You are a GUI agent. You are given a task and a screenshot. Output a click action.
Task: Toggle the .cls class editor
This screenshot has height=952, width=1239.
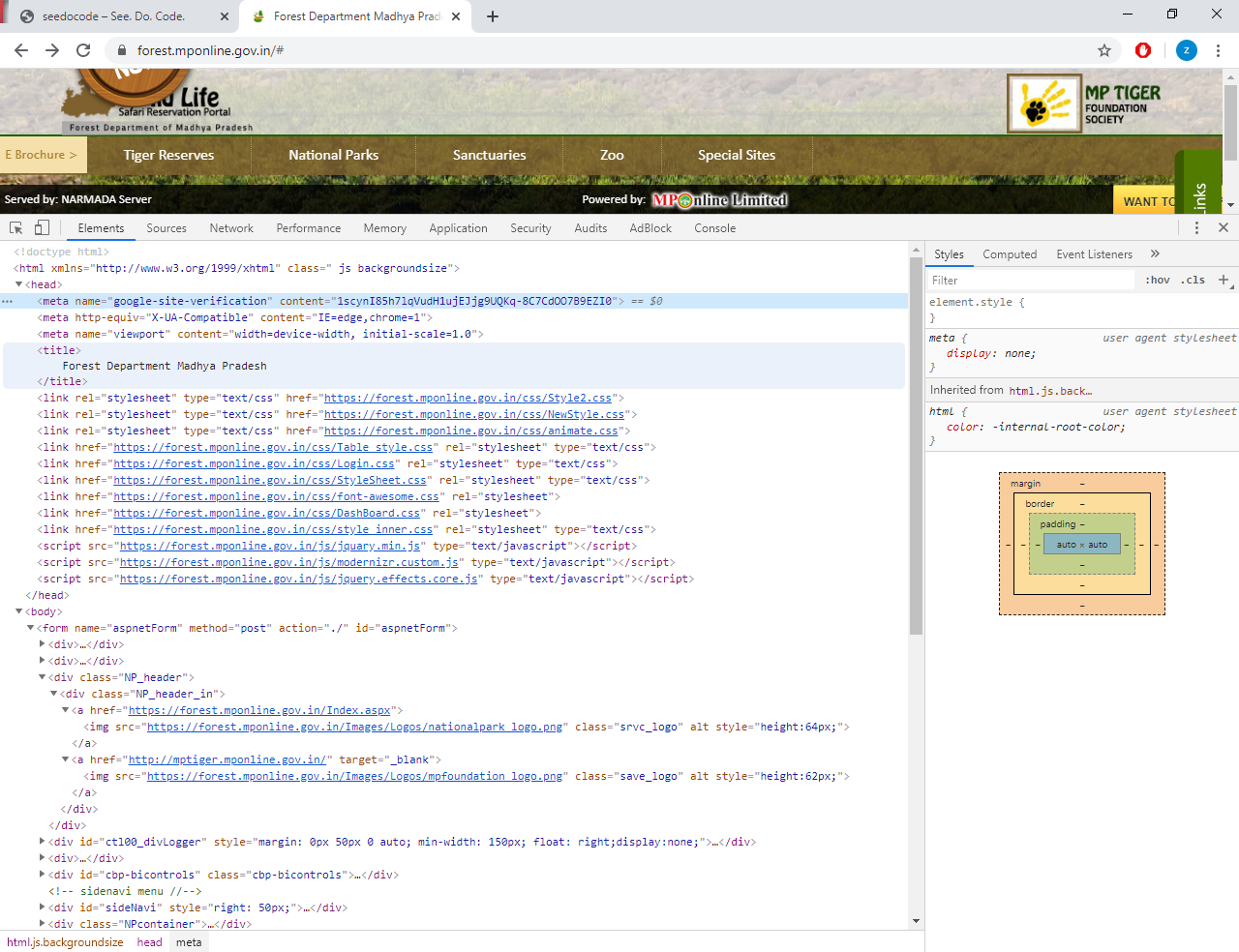pos(1194,281)
